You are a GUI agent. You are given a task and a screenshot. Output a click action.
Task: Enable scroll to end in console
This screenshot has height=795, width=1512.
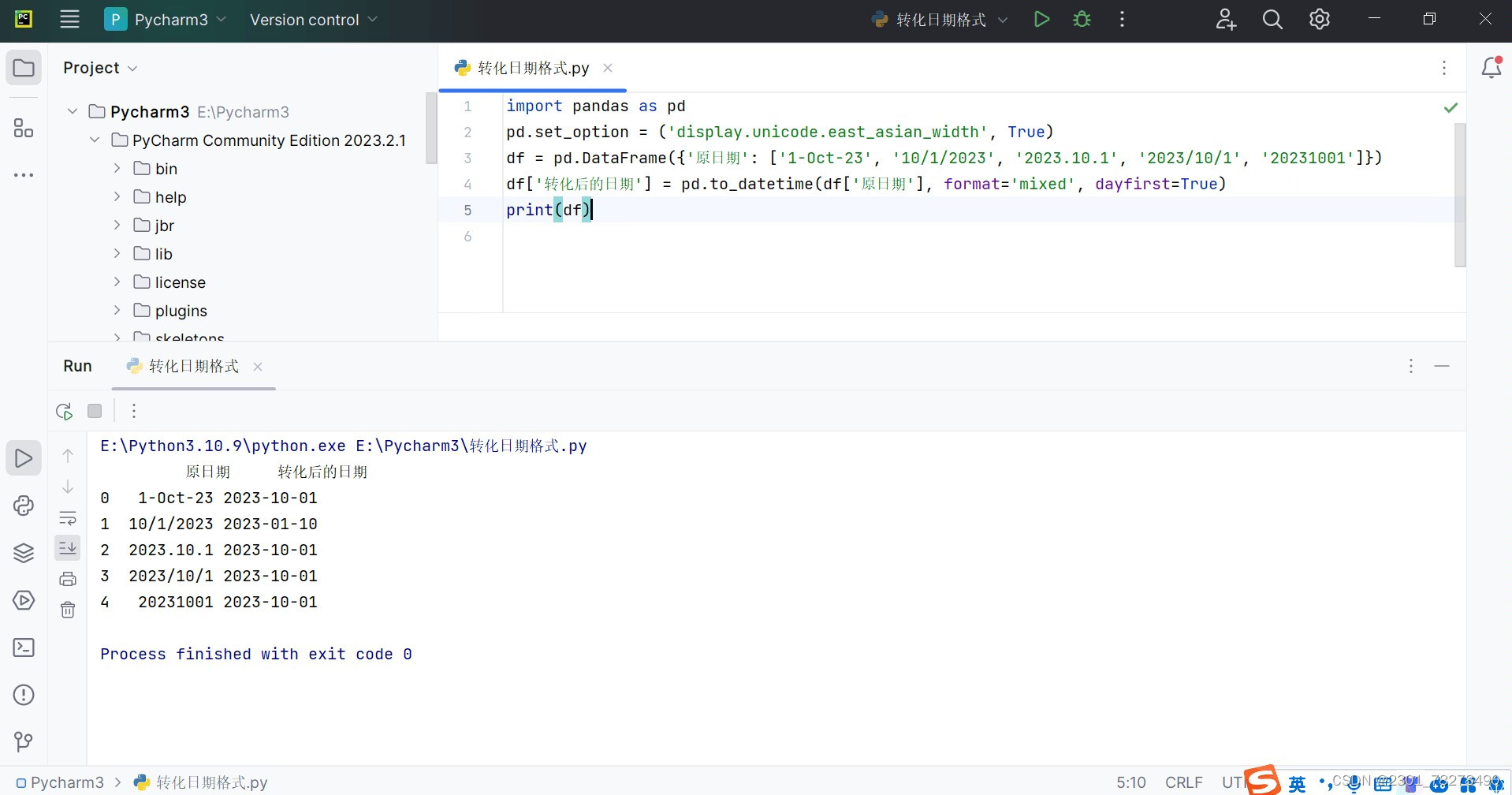click(68, 547)
